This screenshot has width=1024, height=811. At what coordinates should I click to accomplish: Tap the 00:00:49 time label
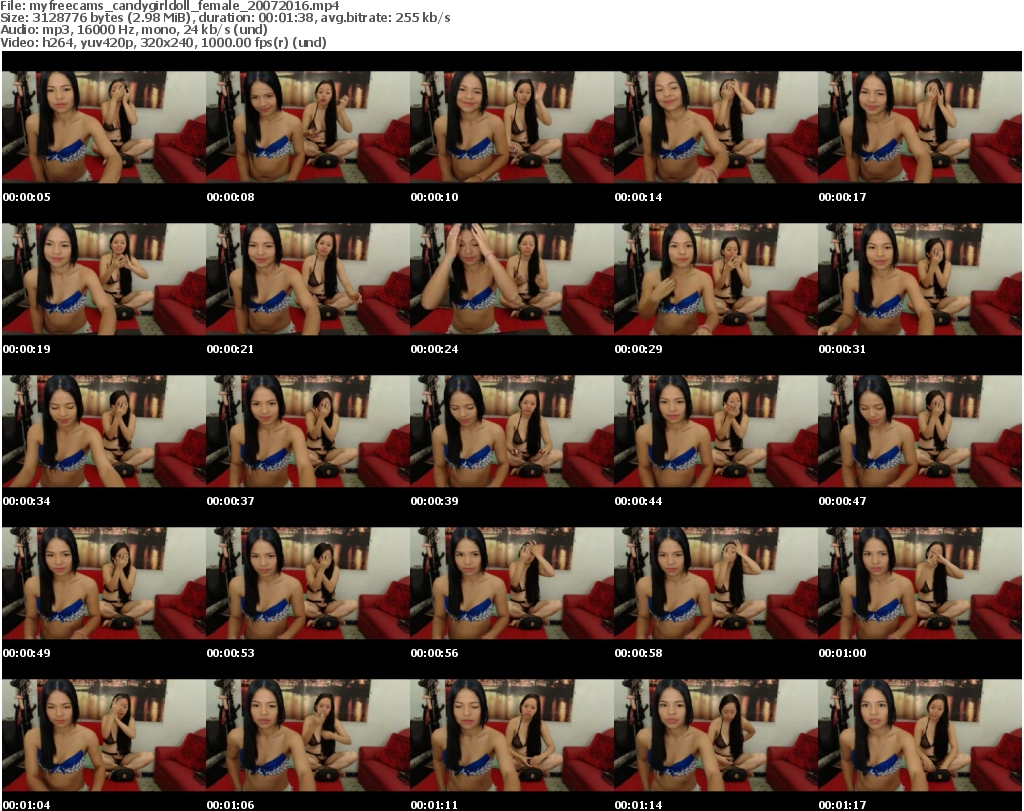27,653
